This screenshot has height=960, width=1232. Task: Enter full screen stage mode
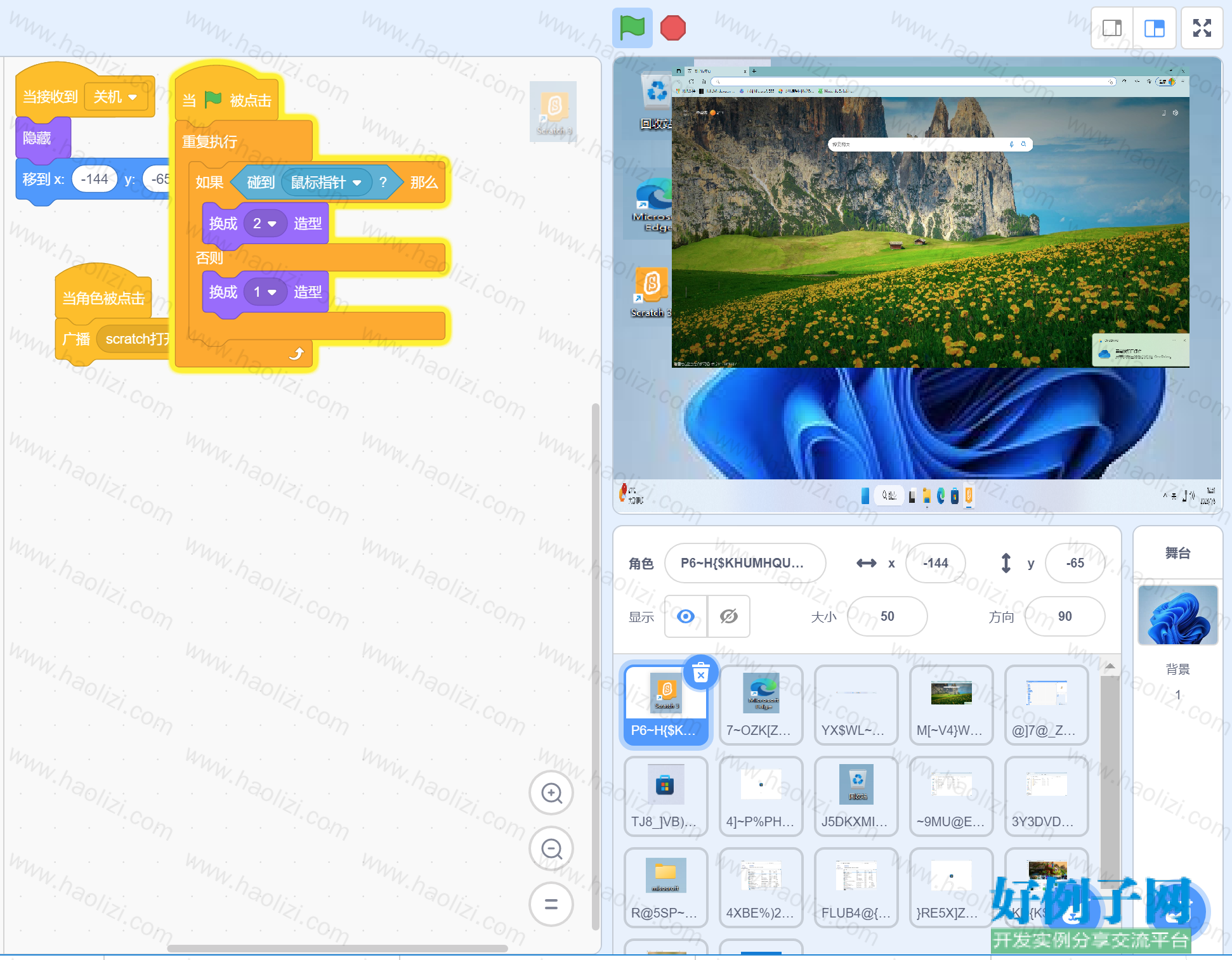[1202, 28]
